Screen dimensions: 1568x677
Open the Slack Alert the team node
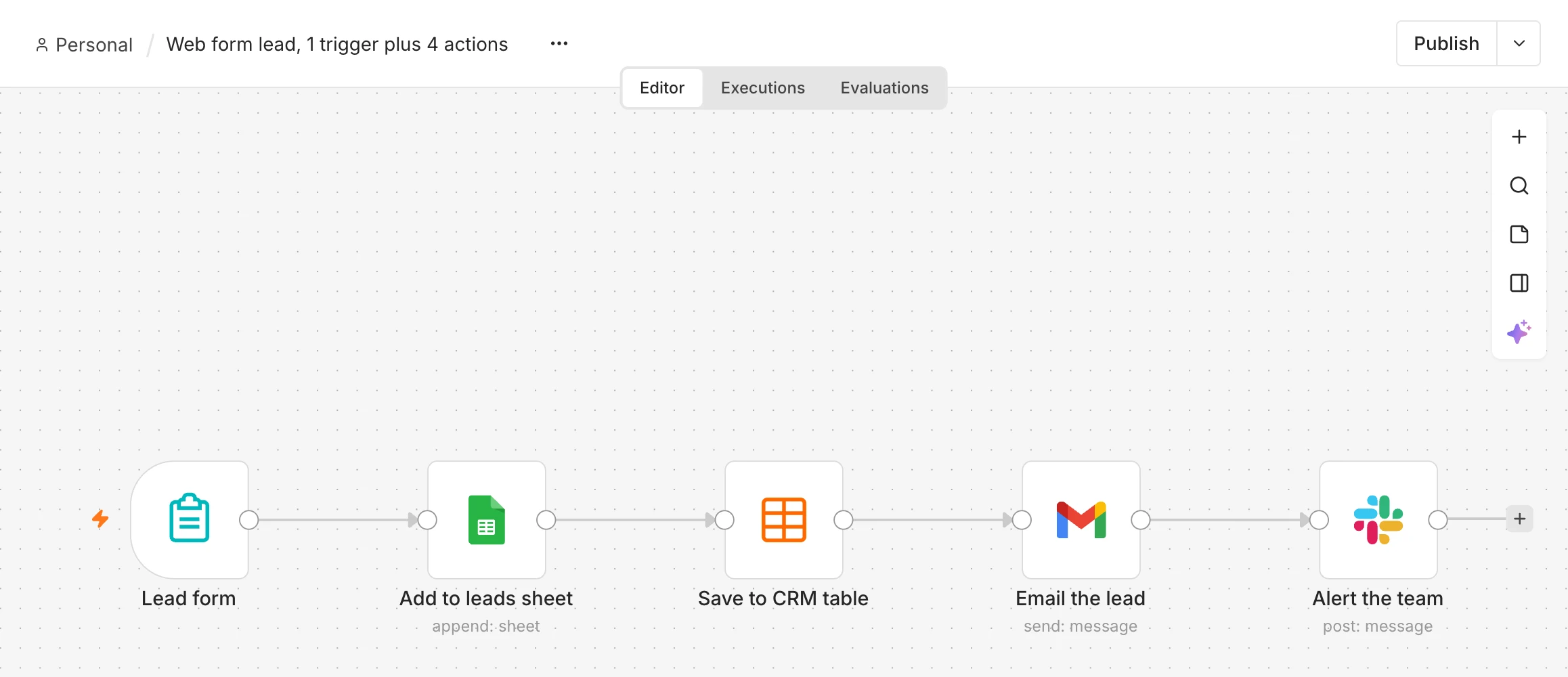[1378, 519]
